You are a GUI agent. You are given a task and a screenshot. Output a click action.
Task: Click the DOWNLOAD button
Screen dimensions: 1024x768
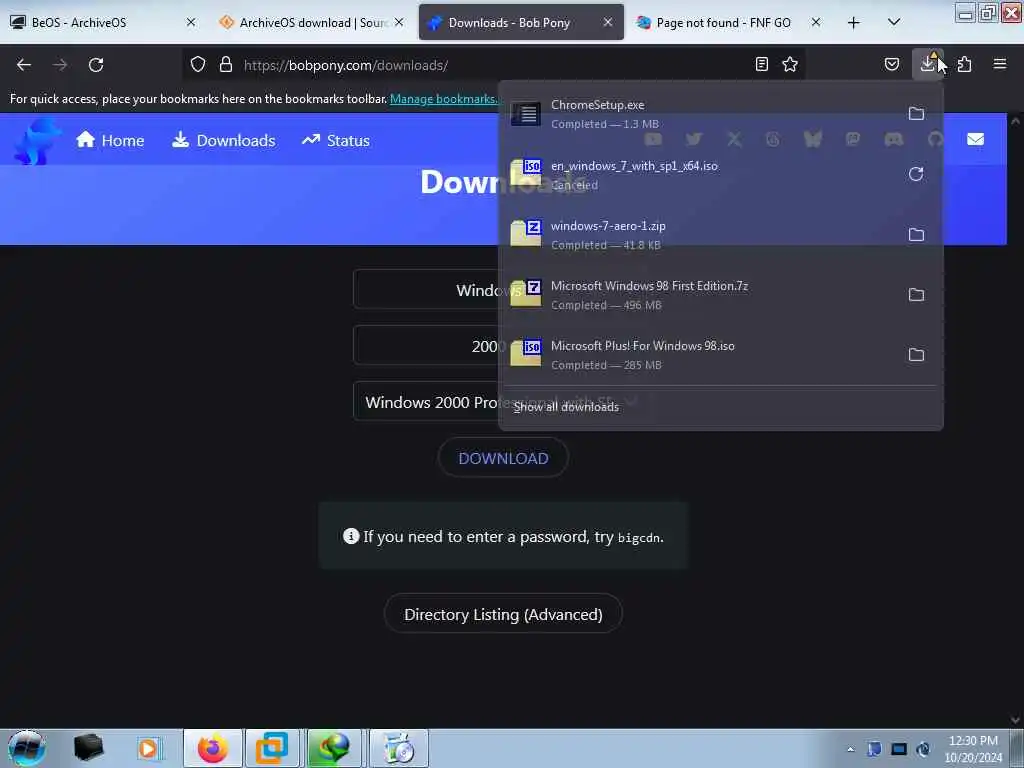click(x=503, y=458)
